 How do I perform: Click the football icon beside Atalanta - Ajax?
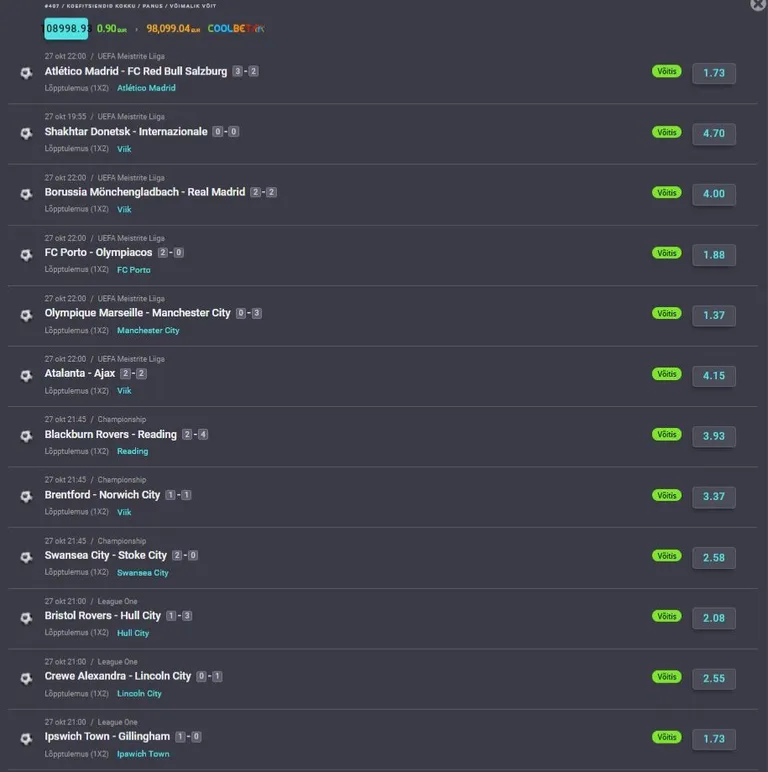point(27,376)
